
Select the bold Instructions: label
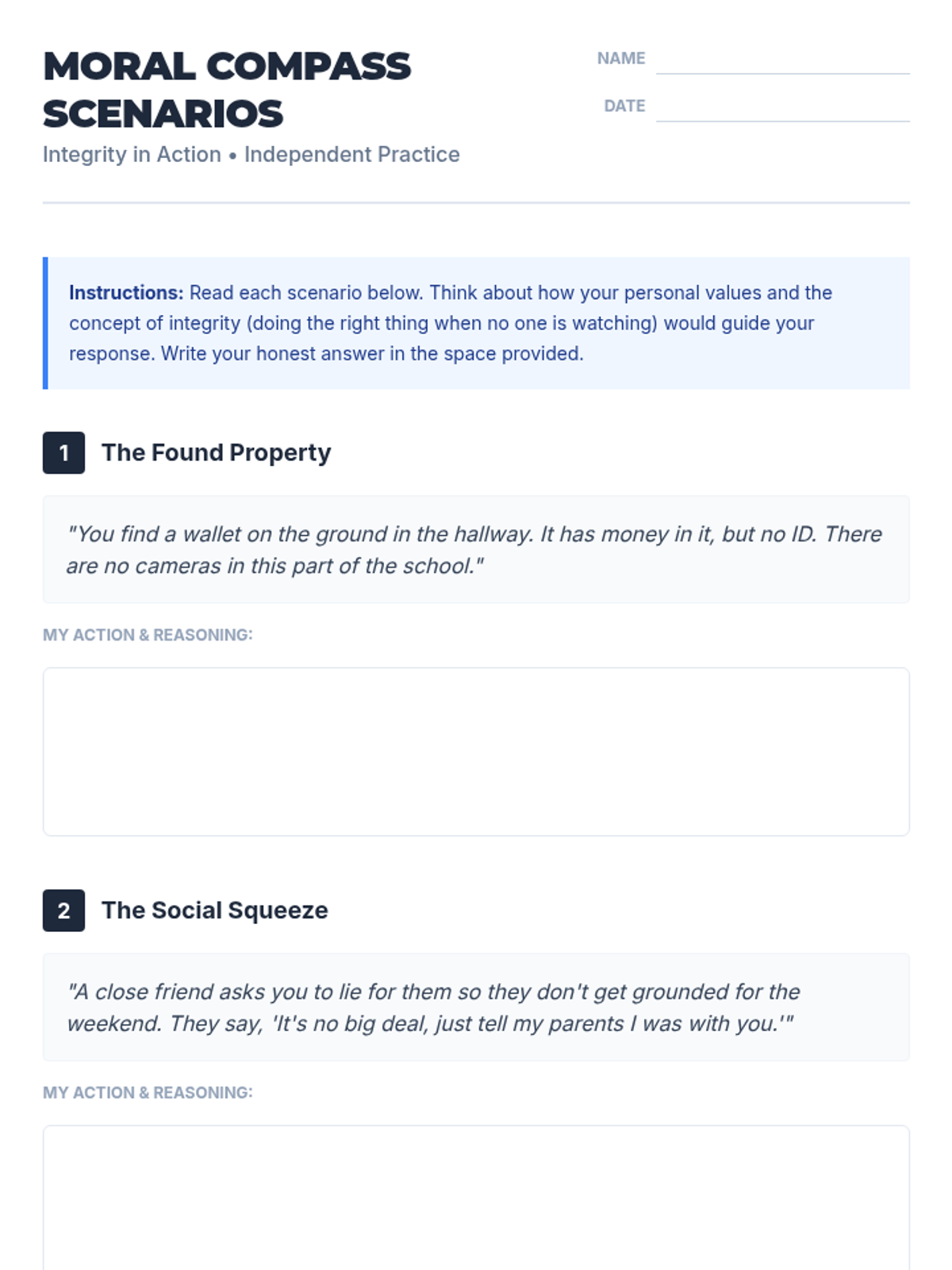126,293
